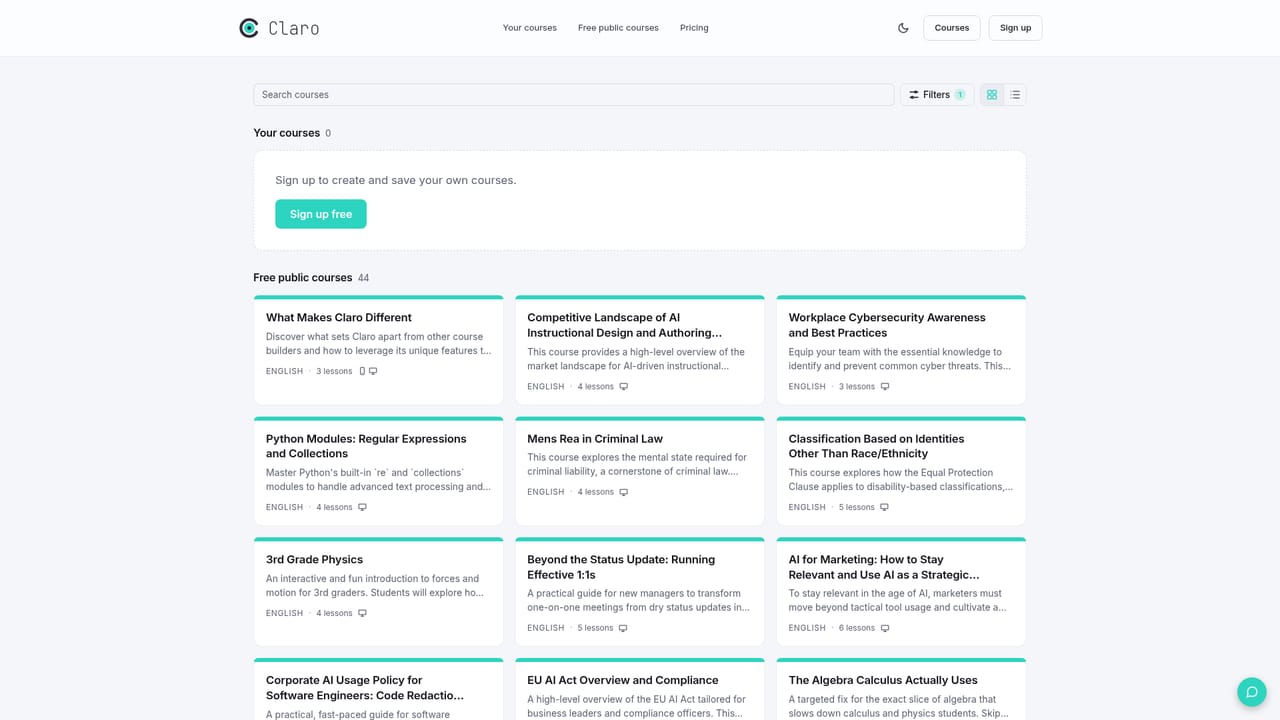Click 'Your courses' section heading

[287, 133]
